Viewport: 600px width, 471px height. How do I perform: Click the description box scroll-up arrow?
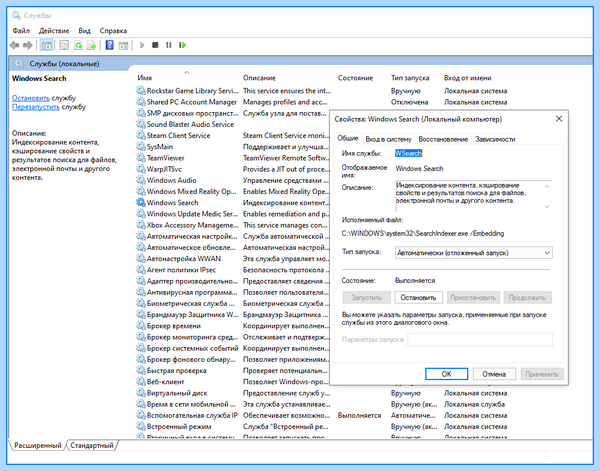[x=547, y=186]
